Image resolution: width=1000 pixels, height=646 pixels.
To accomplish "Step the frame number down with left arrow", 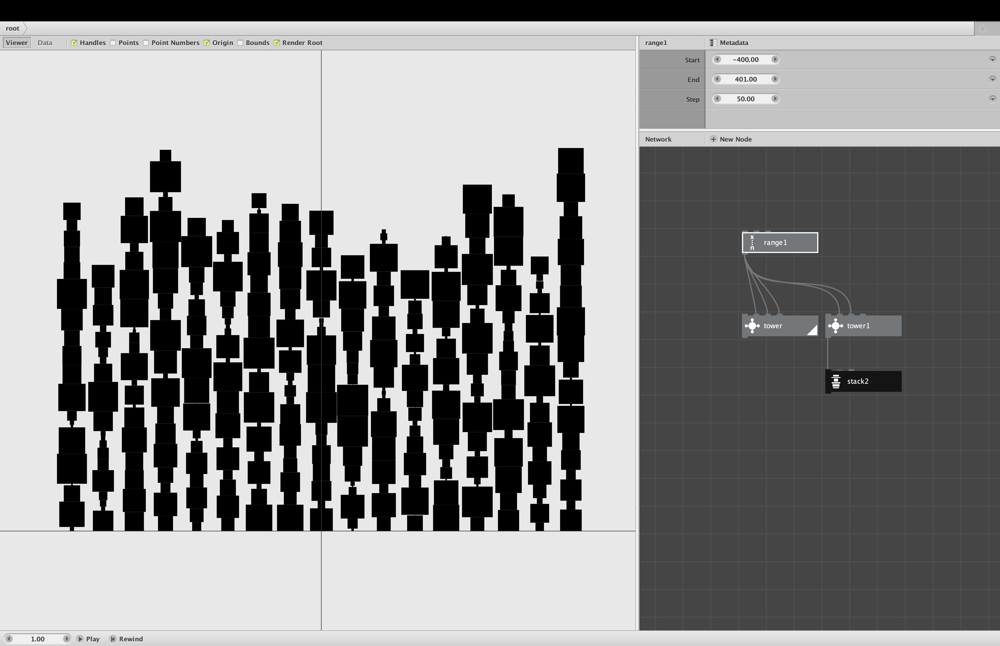I will point(9,638).
